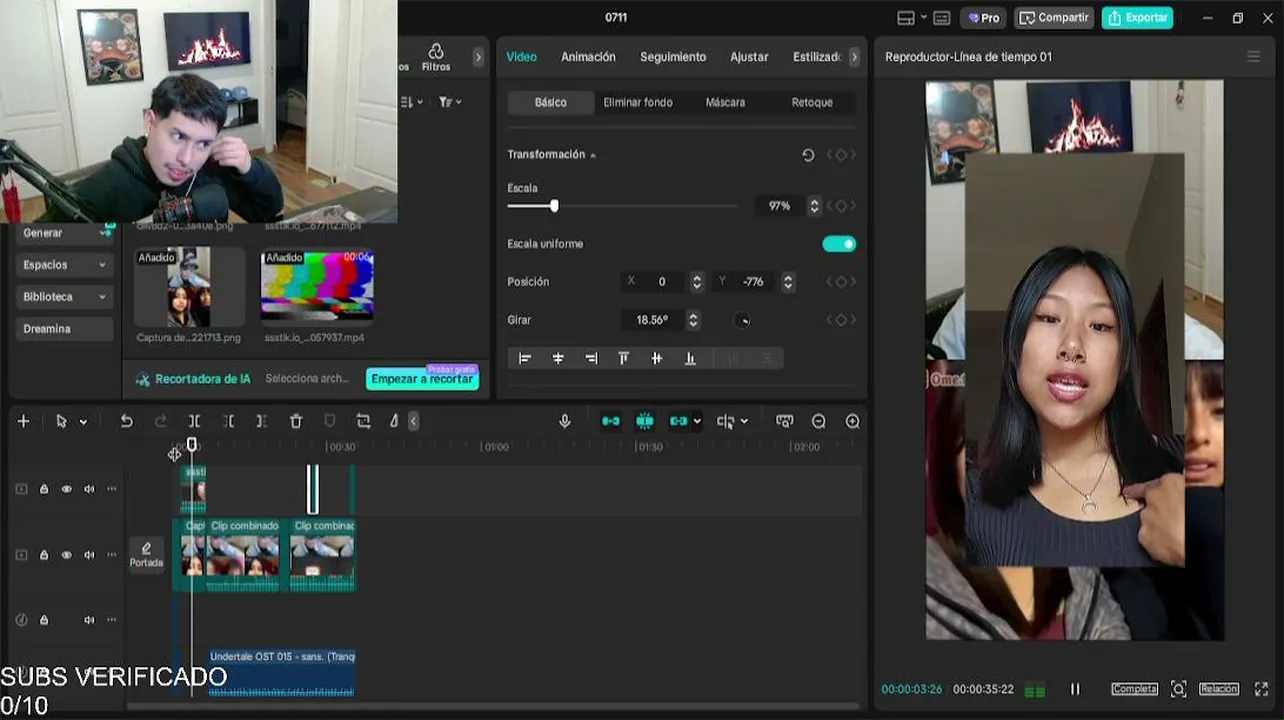This screenshot has width=1284, height=720.
Task: Zoom out the timeline
Action: [819, 422]
